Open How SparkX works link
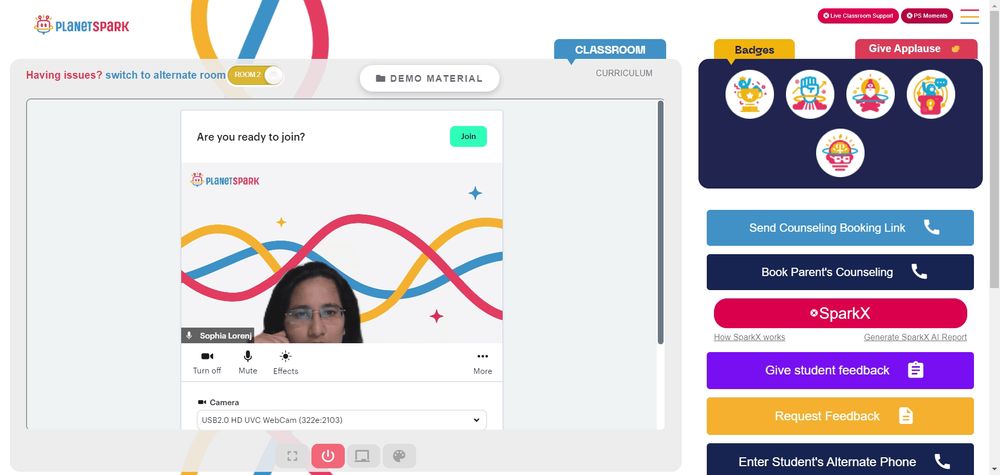The image size is (1000, 475). click(749, 337)
